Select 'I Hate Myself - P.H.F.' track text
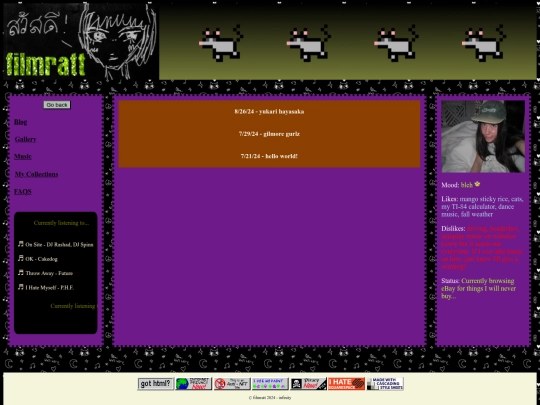Viewport: 540px width, 405px height. (50, 288)
